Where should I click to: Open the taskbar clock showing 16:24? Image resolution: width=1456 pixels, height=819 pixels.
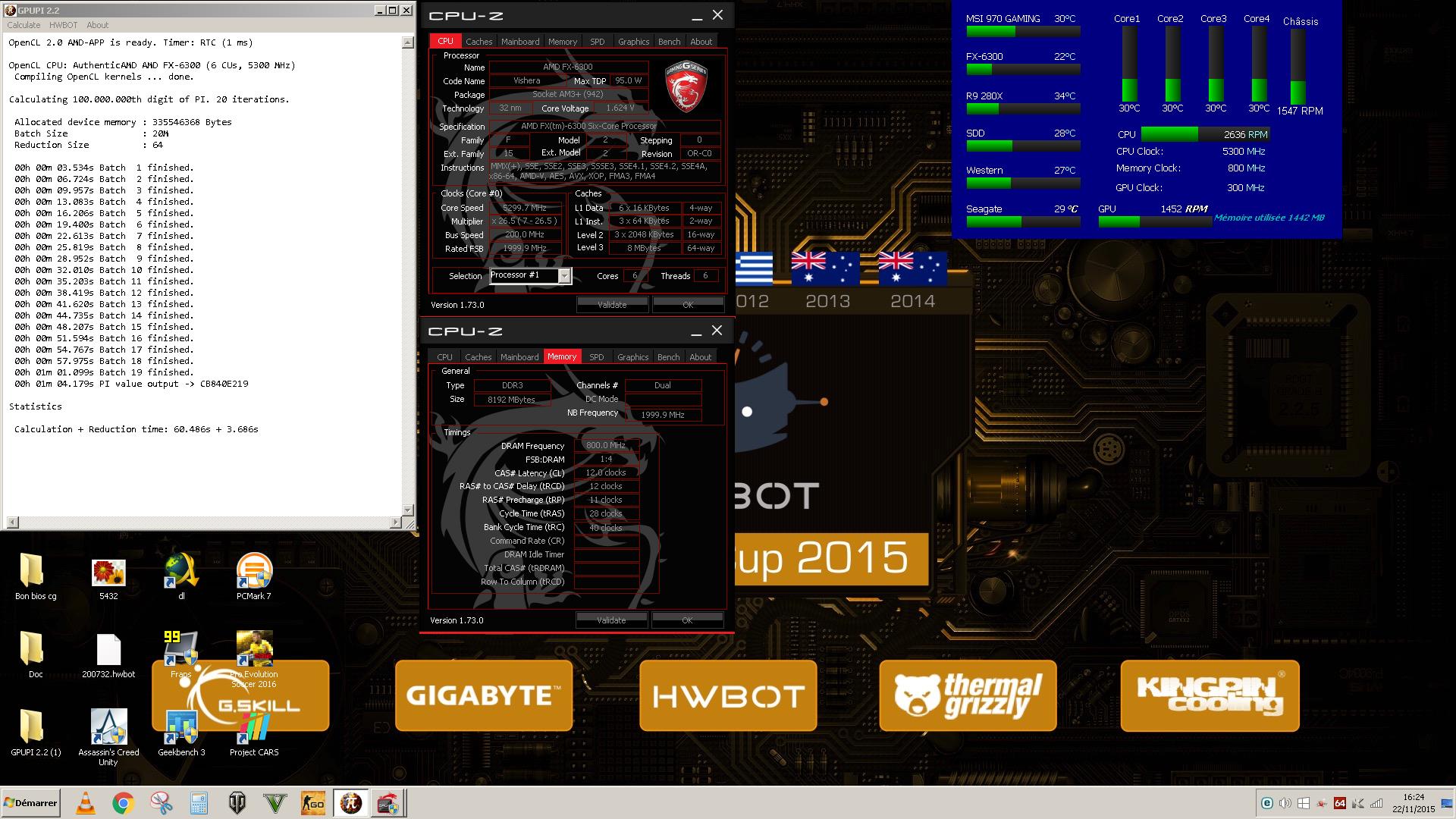(1414, 803)
